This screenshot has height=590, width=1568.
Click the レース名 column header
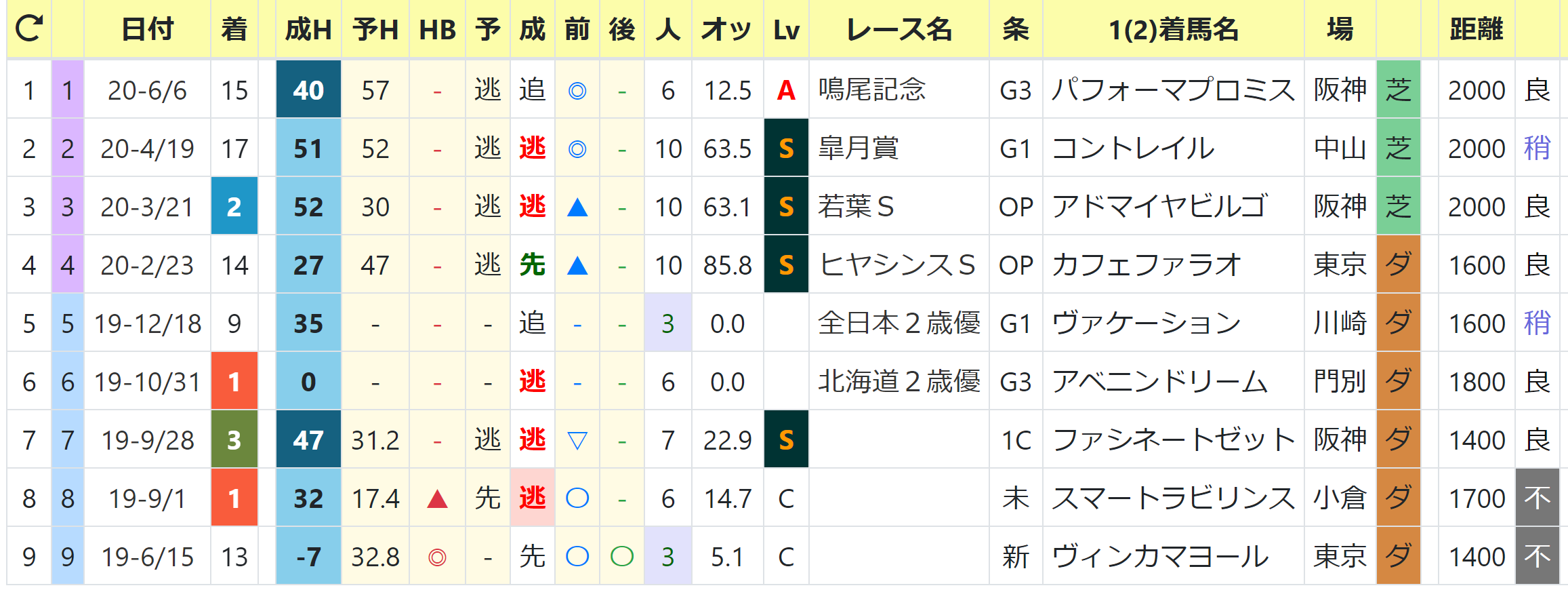pos(899,30)
